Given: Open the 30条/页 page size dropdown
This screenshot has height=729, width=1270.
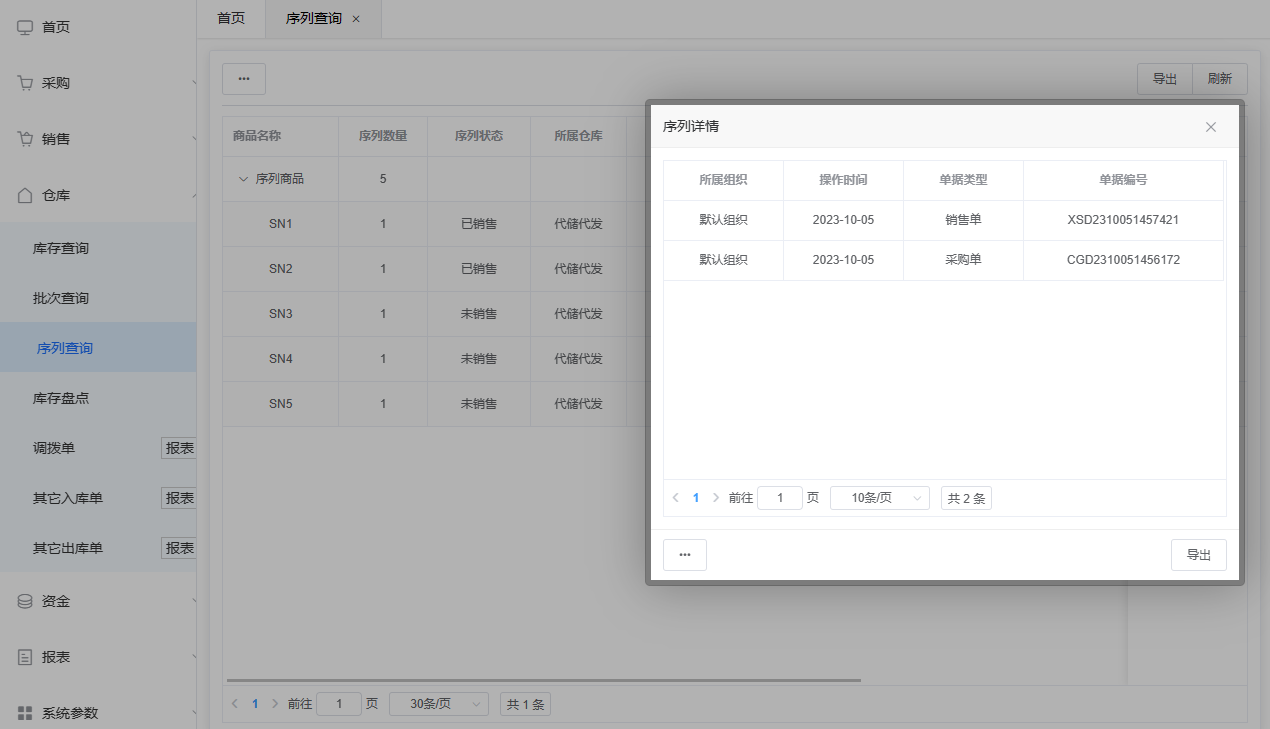Looking at the screenshot, I should [439, 704].
